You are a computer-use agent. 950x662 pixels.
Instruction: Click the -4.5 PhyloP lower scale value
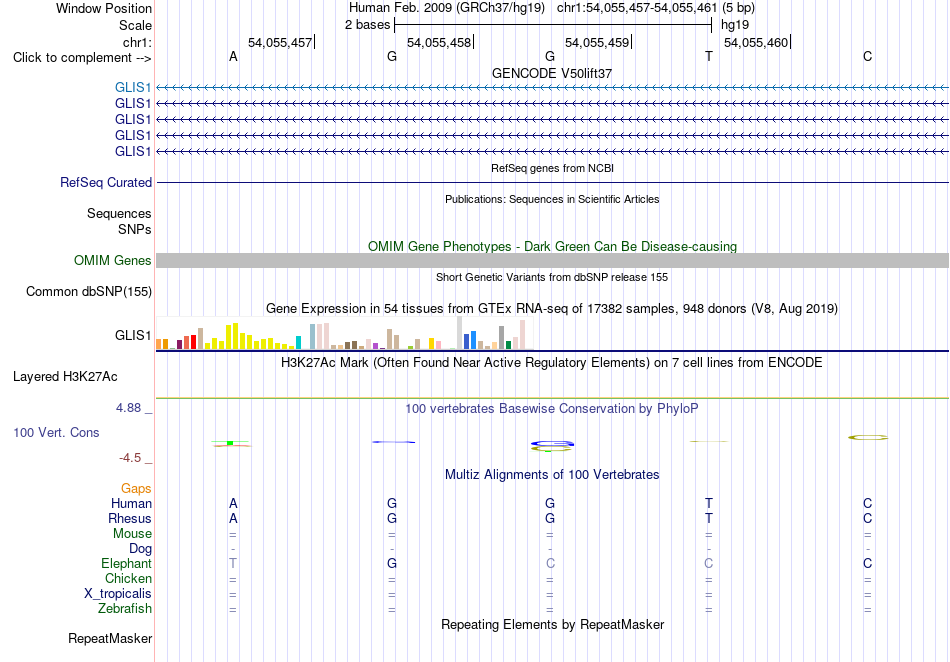point(130,458)
